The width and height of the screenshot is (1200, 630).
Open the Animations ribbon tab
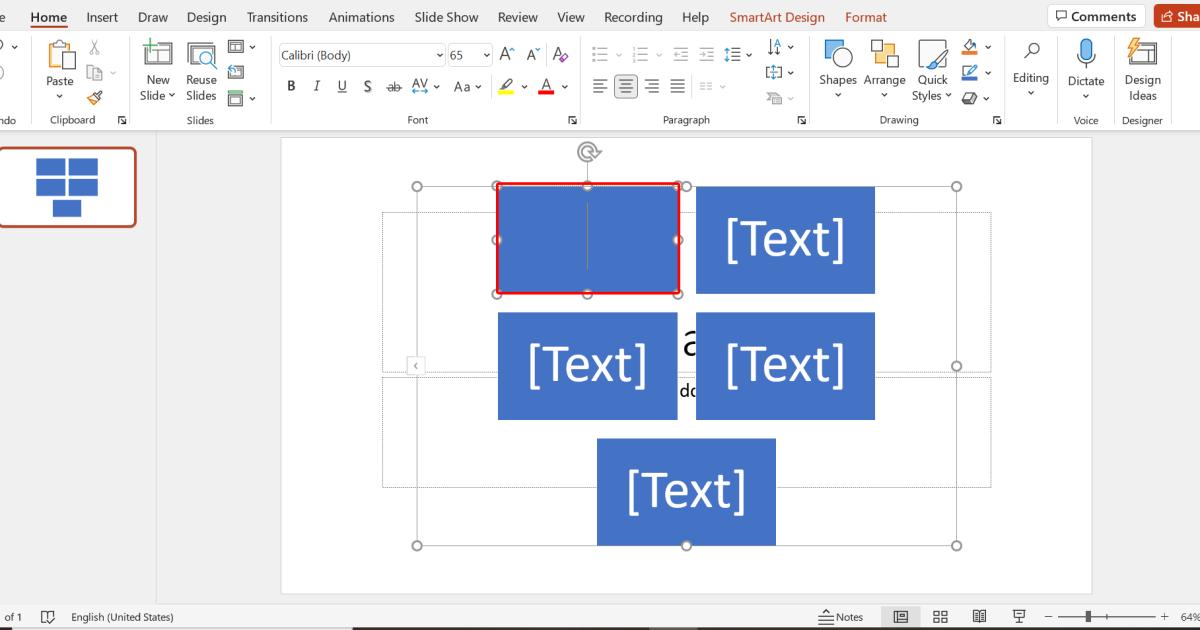pyautogui.click(x=361, y=17)
